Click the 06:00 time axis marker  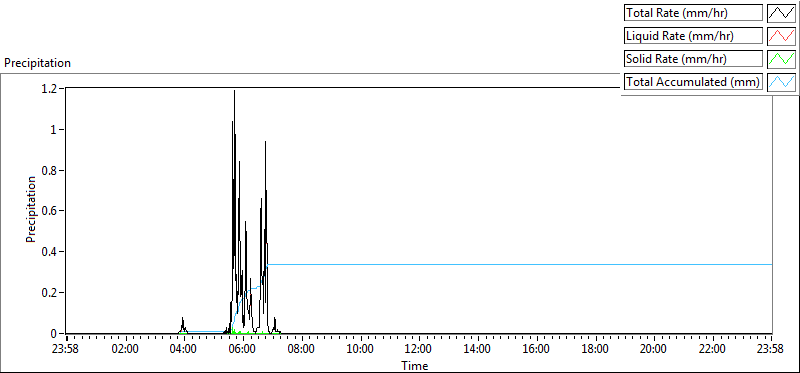[242, 350]
